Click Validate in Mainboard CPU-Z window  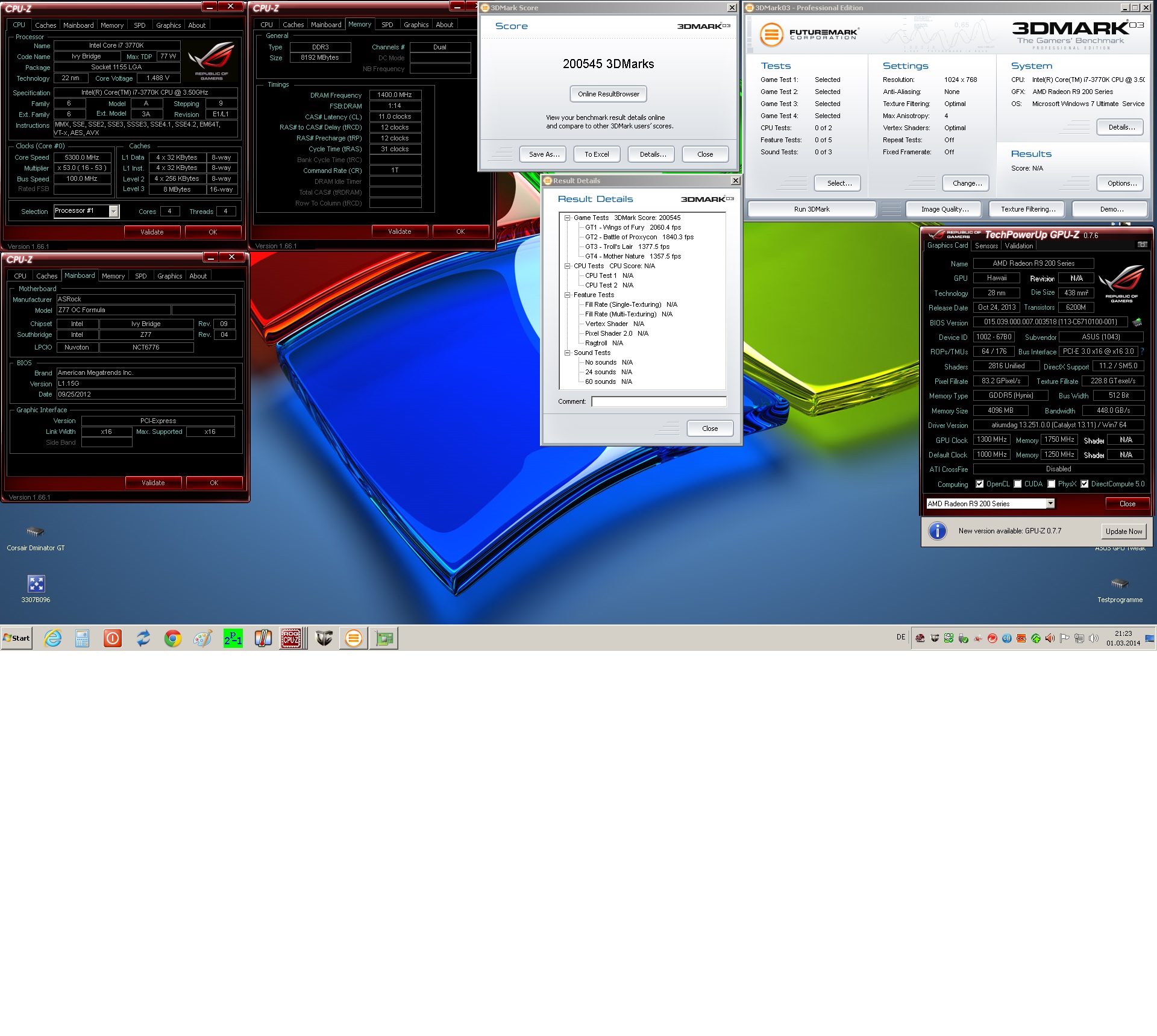(x=153, y=483)
